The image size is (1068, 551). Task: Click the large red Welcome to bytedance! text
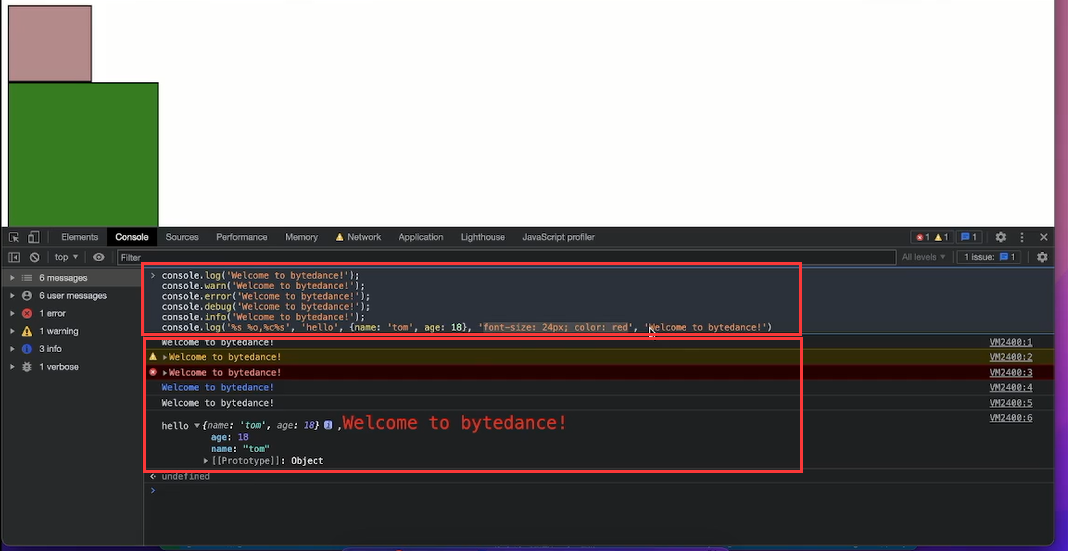pyautogui.click(x=454, y=423)
